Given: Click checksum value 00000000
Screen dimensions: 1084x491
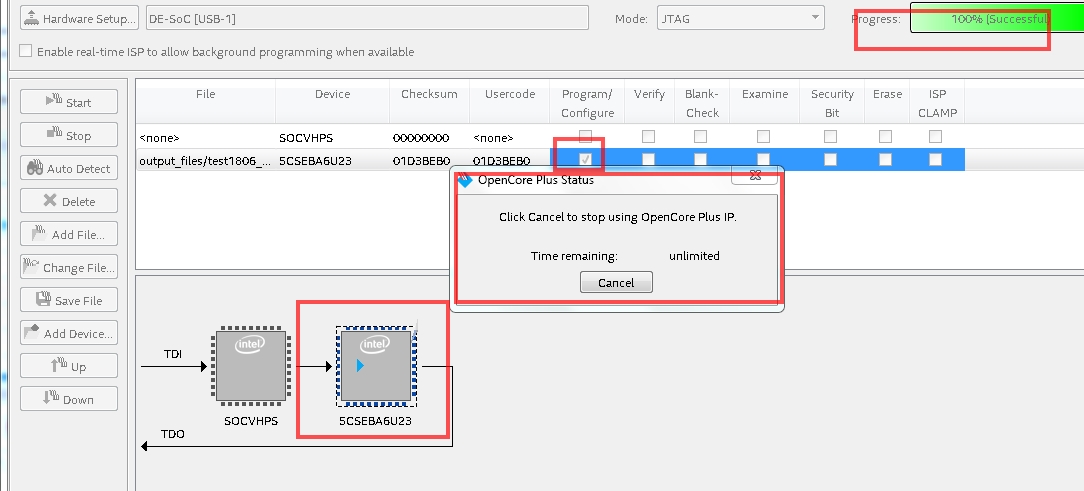Looking at the screenshot, I should coord(421,138).
